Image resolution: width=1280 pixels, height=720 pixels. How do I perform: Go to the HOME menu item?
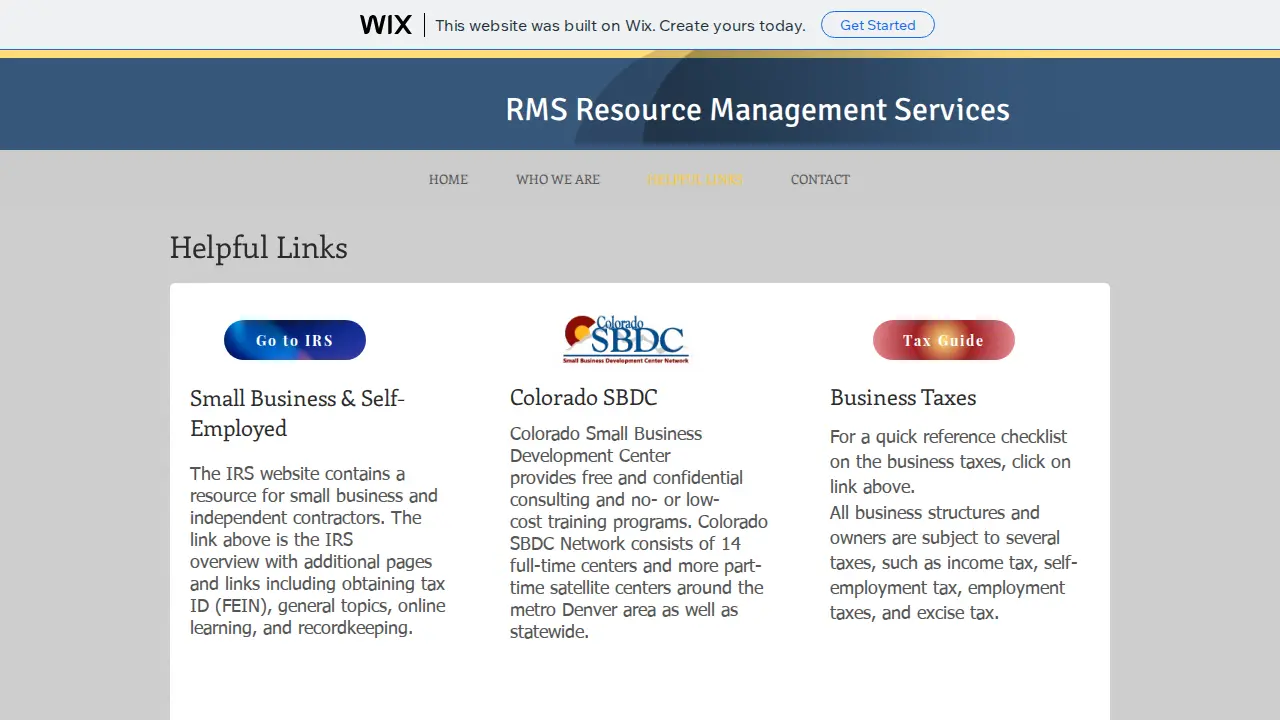coord(448,180)
